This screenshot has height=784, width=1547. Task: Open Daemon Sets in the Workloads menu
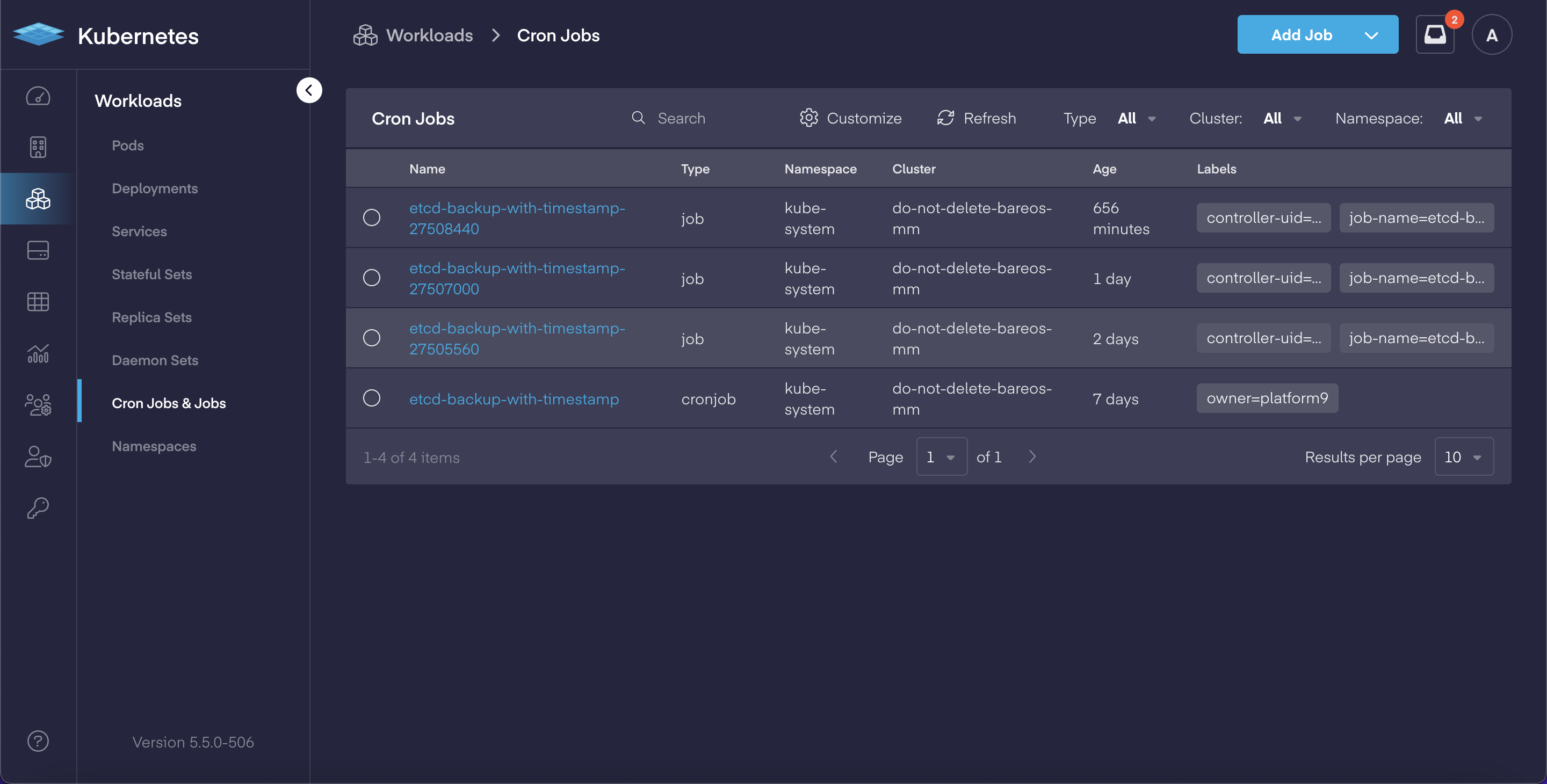[155, 360]
